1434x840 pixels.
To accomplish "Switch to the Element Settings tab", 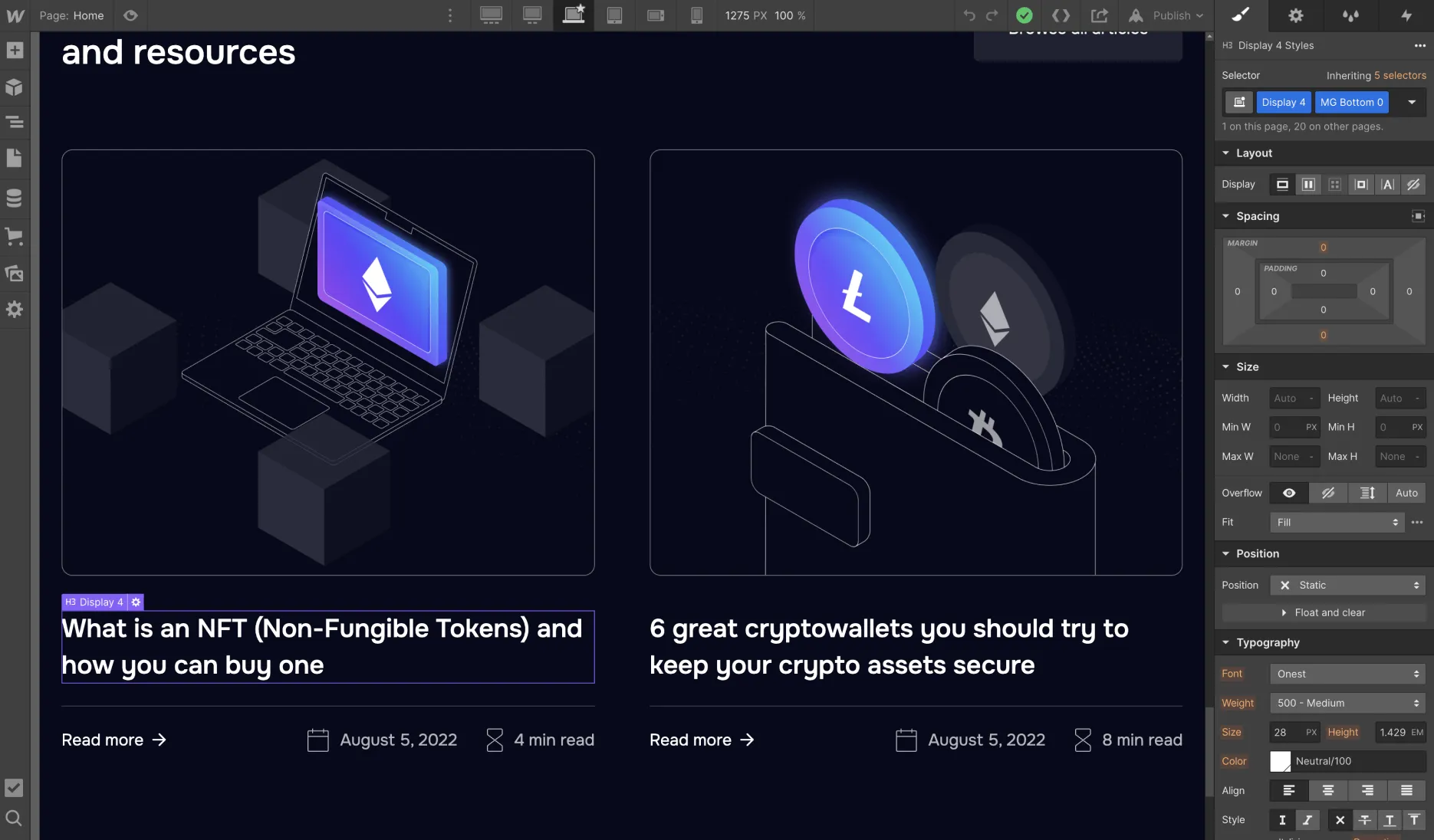I will 1296,15.
